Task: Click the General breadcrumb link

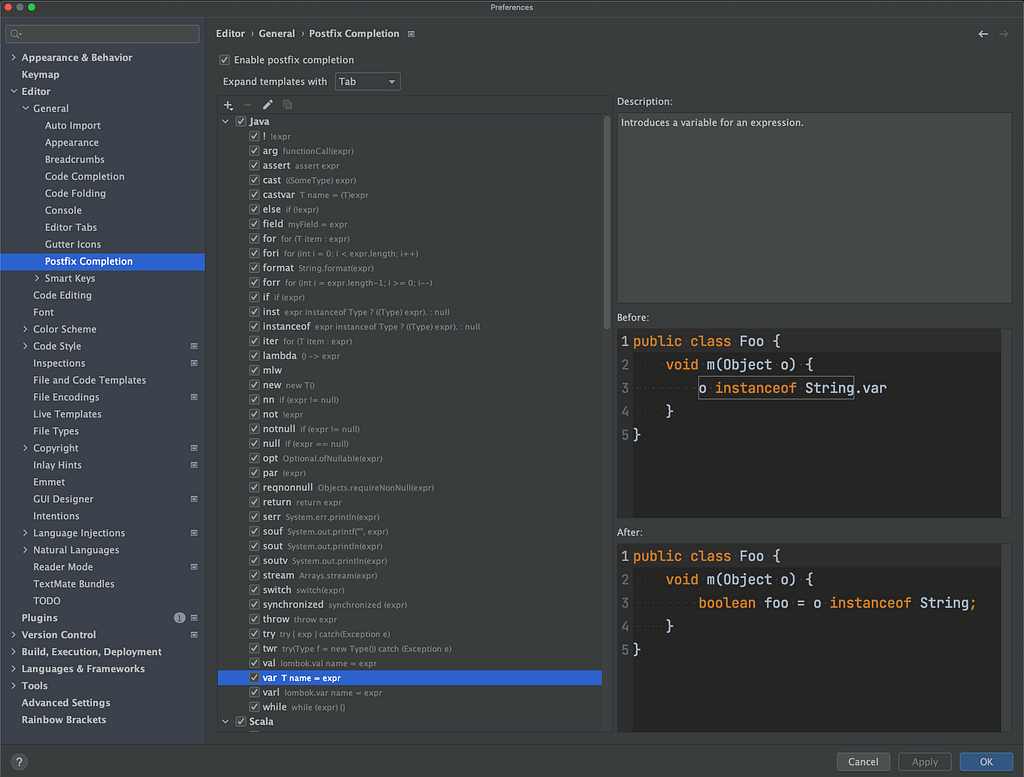Action: [x=277, y=34]
